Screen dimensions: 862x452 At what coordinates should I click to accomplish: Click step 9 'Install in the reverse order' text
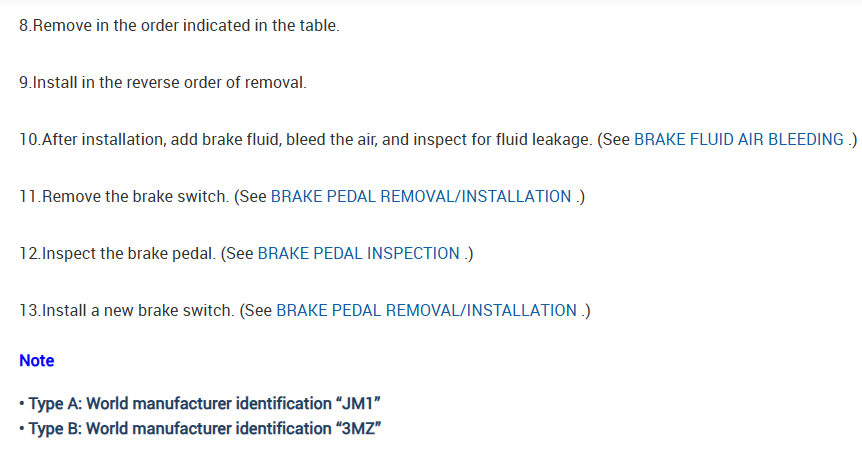coord(110,83)
